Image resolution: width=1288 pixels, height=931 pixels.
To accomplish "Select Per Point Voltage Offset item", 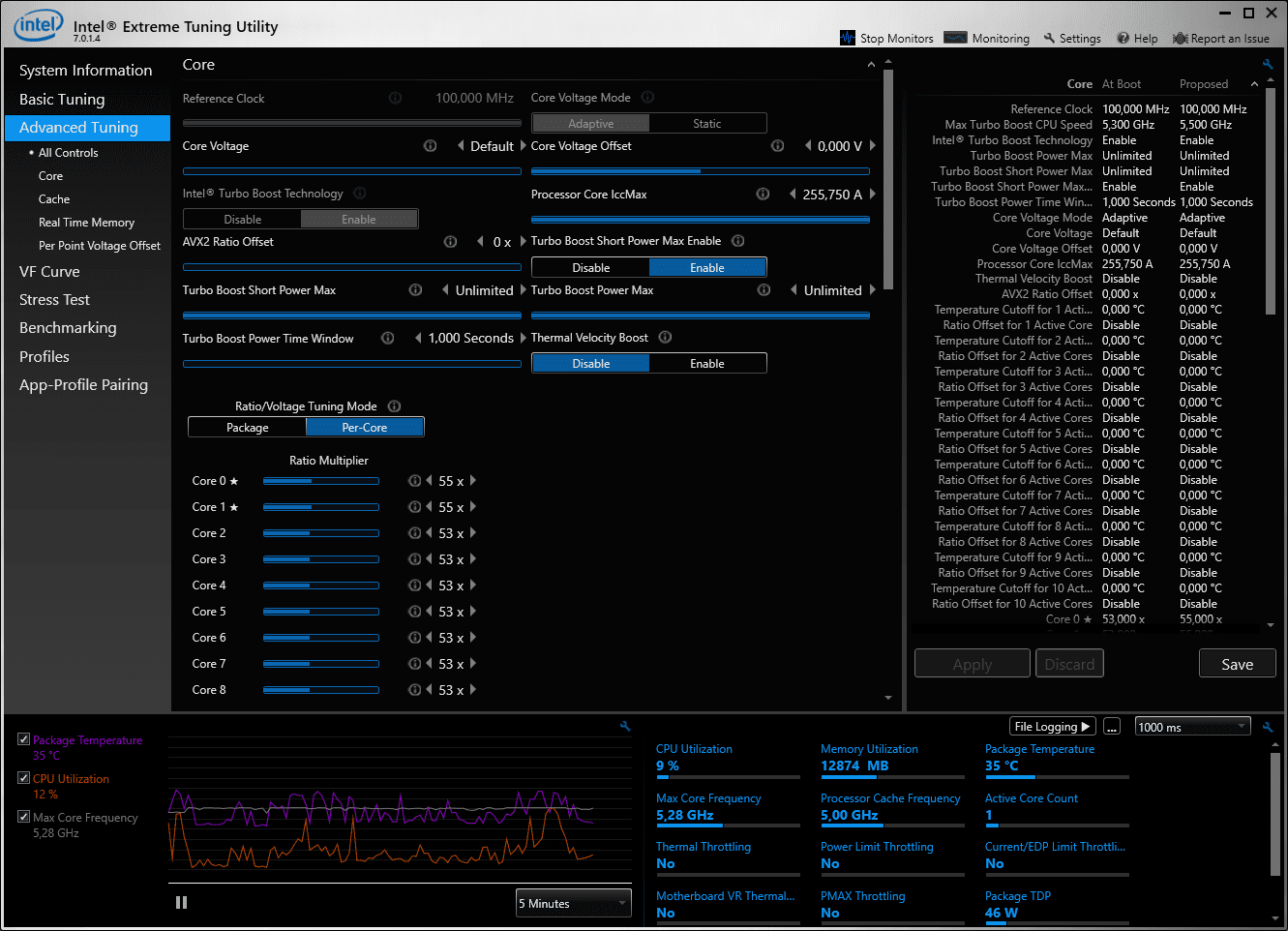I will [100, 245].
